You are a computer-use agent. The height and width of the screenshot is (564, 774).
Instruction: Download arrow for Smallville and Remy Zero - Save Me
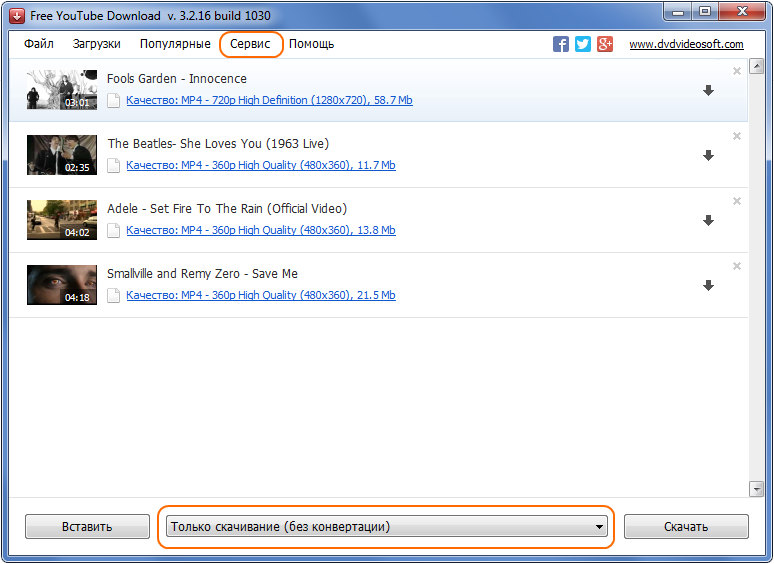click(x=708, y=286)
